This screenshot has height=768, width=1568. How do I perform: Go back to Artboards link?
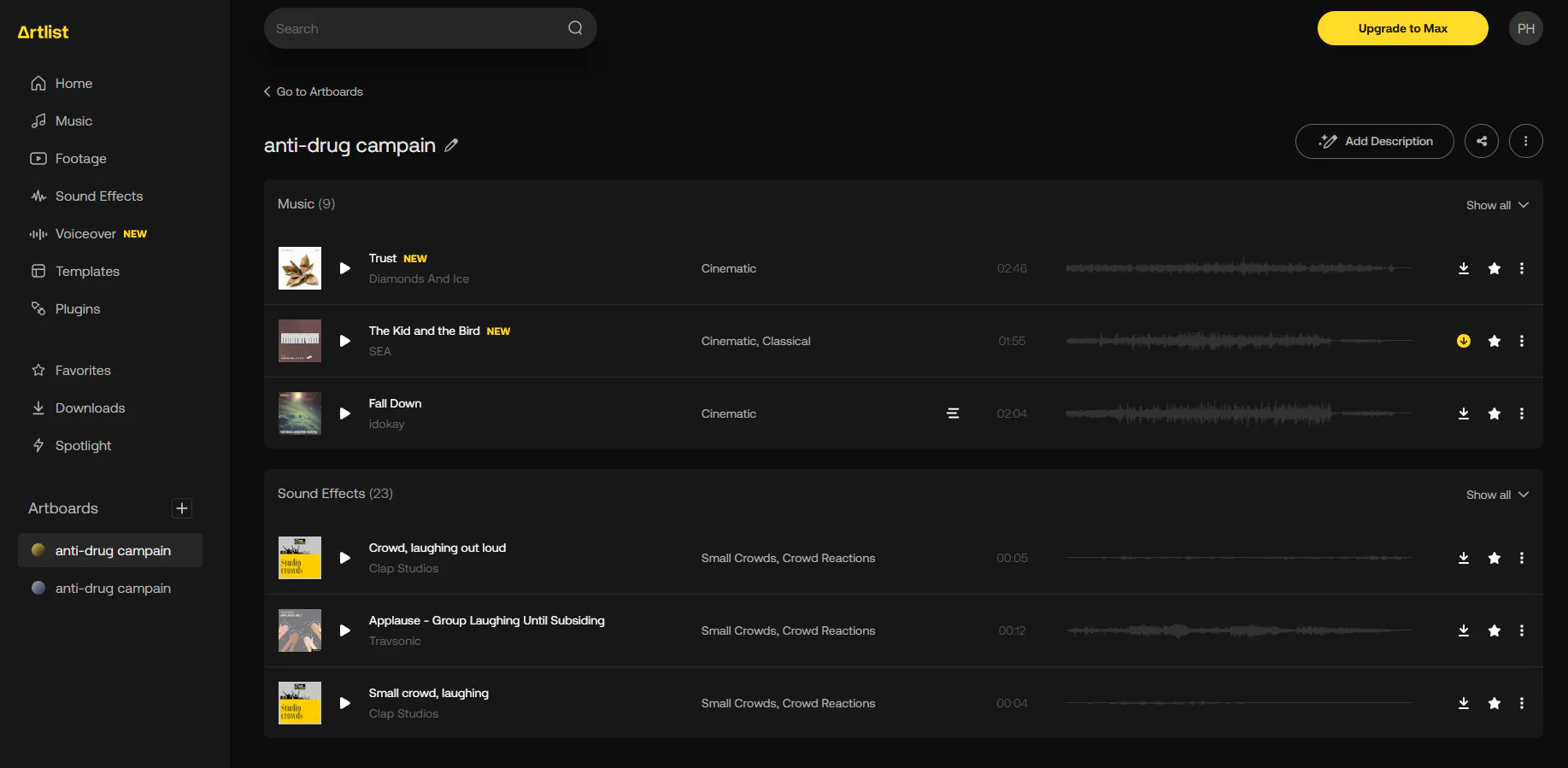coord(314,91)
